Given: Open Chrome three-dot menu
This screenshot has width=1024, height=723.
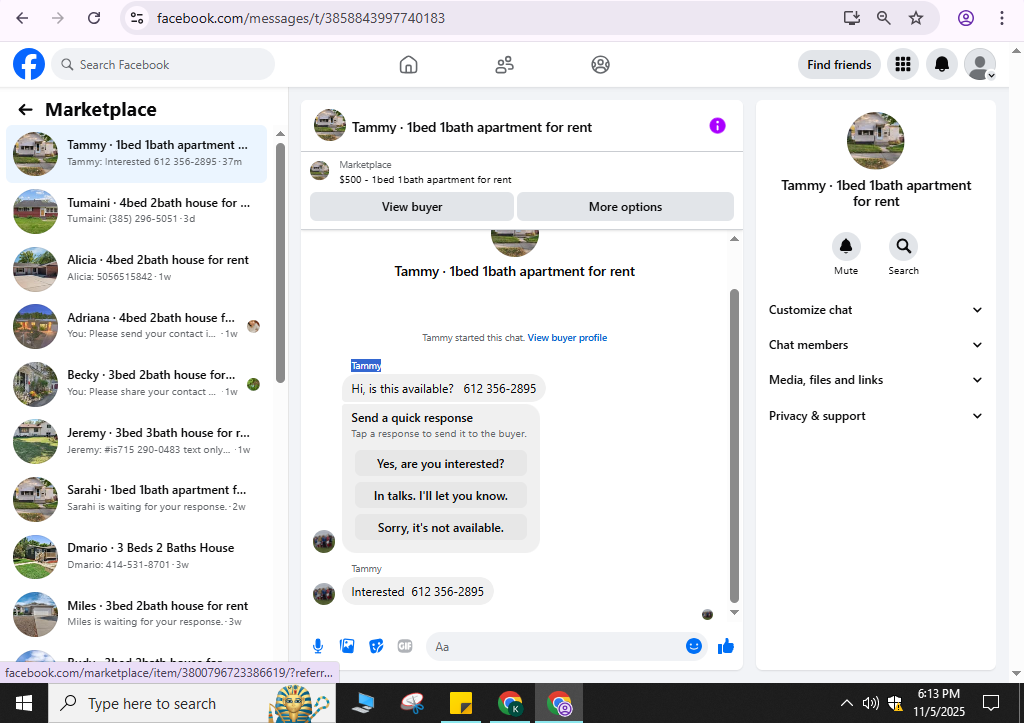Looking at the screenshot, I should pos(1001,18).
